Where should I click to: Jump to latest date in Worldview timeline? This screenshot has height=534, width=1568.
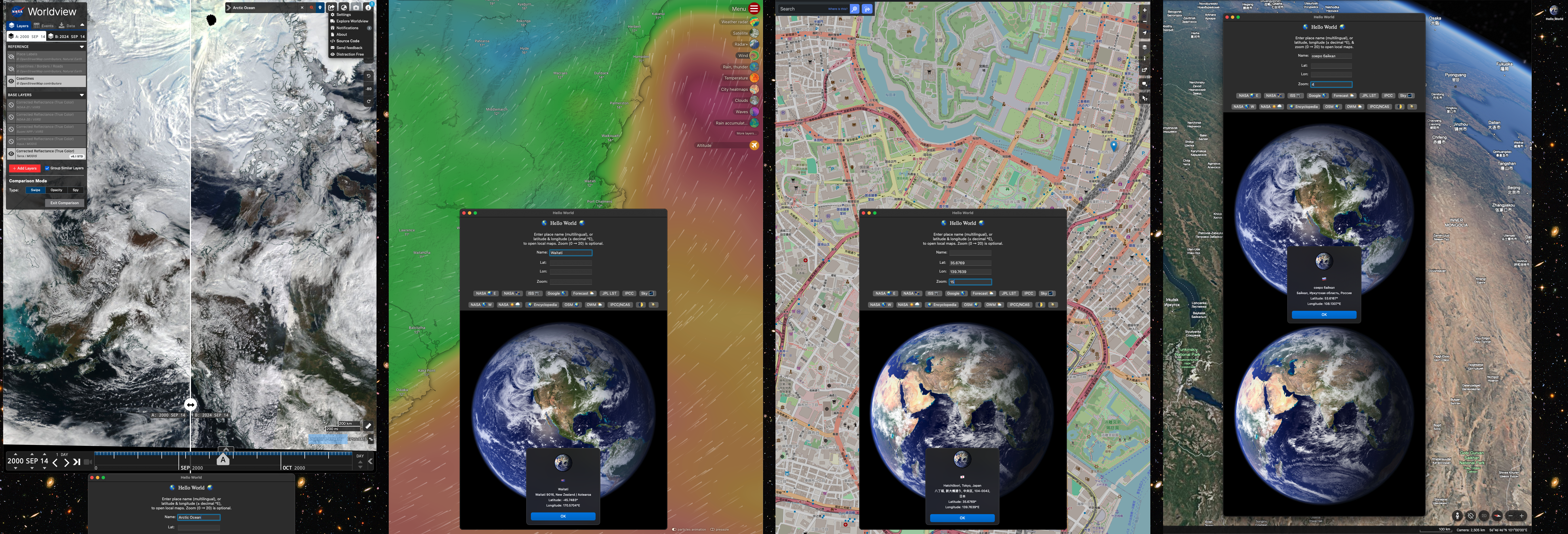pos(77,462)
